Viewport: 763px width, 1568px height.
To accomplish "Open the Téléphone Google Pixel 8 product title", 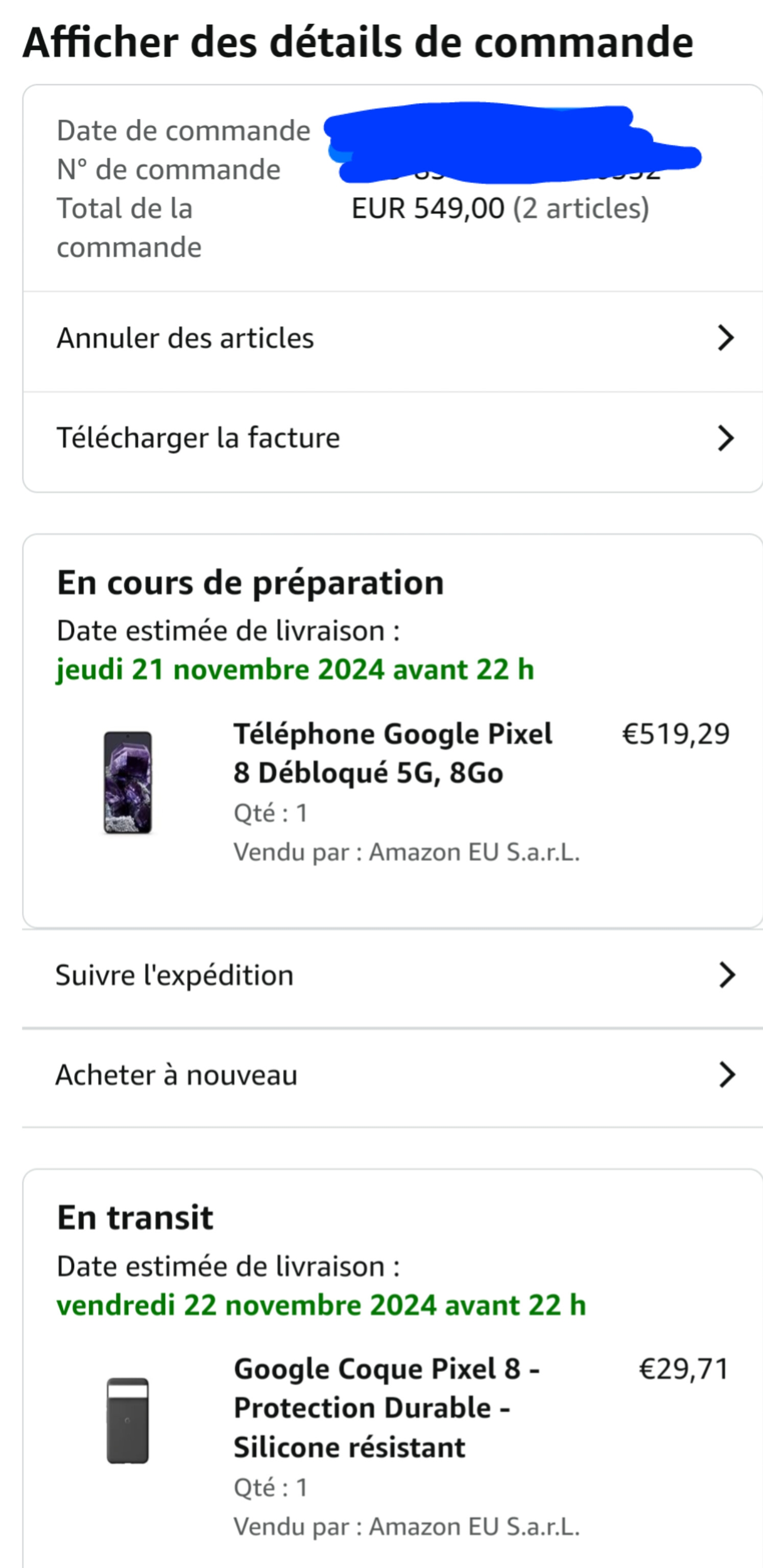I will click(393, 753).
